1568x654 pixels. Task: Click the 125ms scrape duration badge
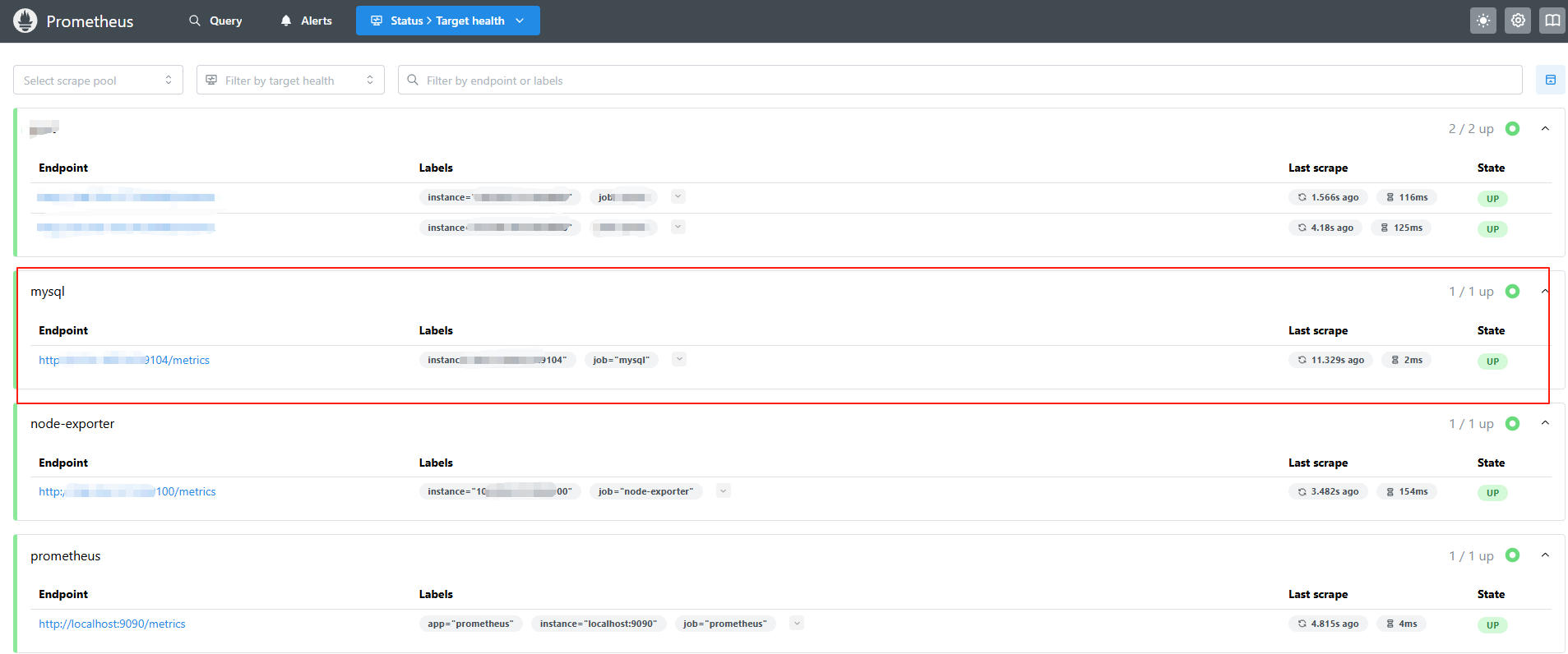point(1401,228)
